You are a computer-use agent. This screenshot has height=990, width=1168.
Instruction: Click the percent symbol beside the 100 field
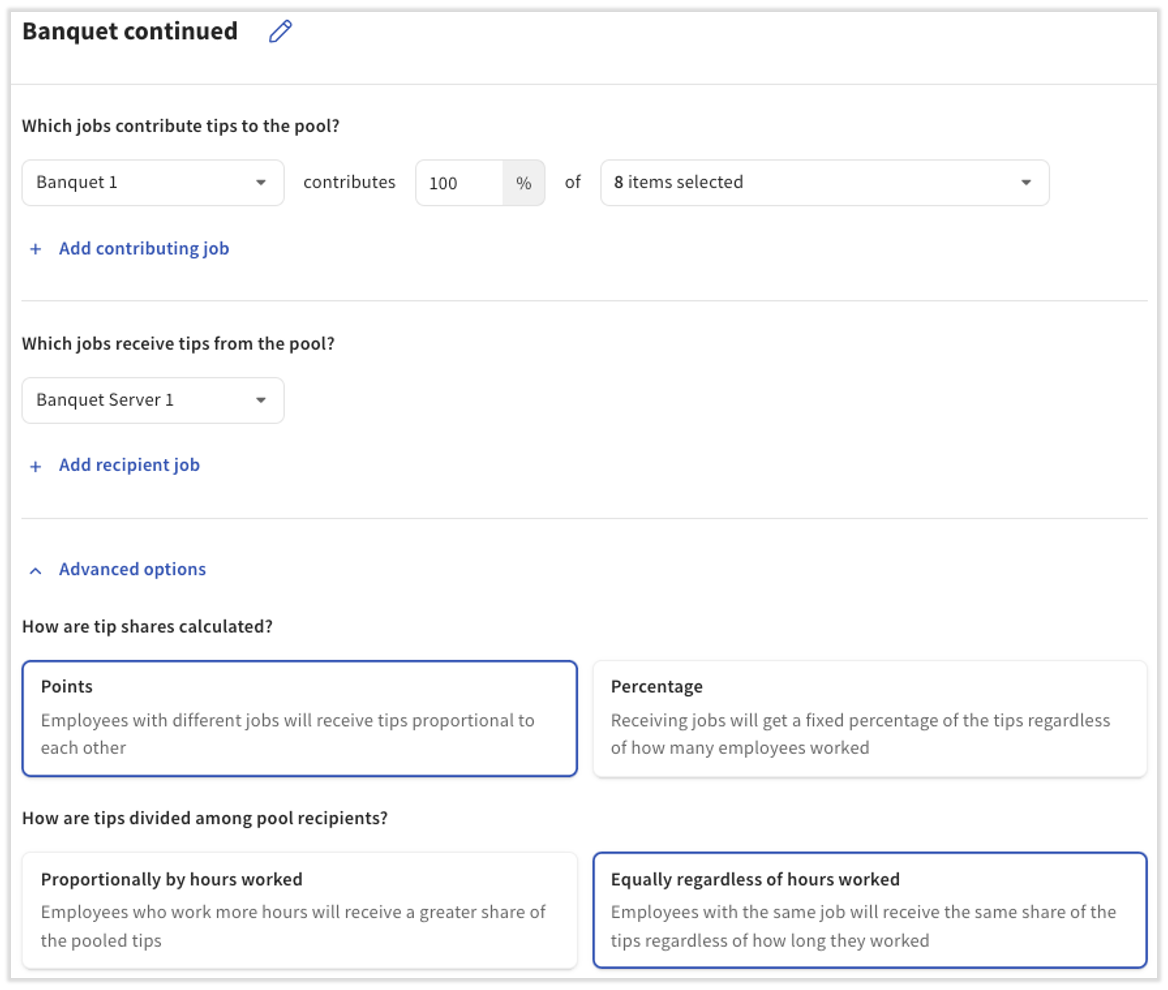coord(523,183)
